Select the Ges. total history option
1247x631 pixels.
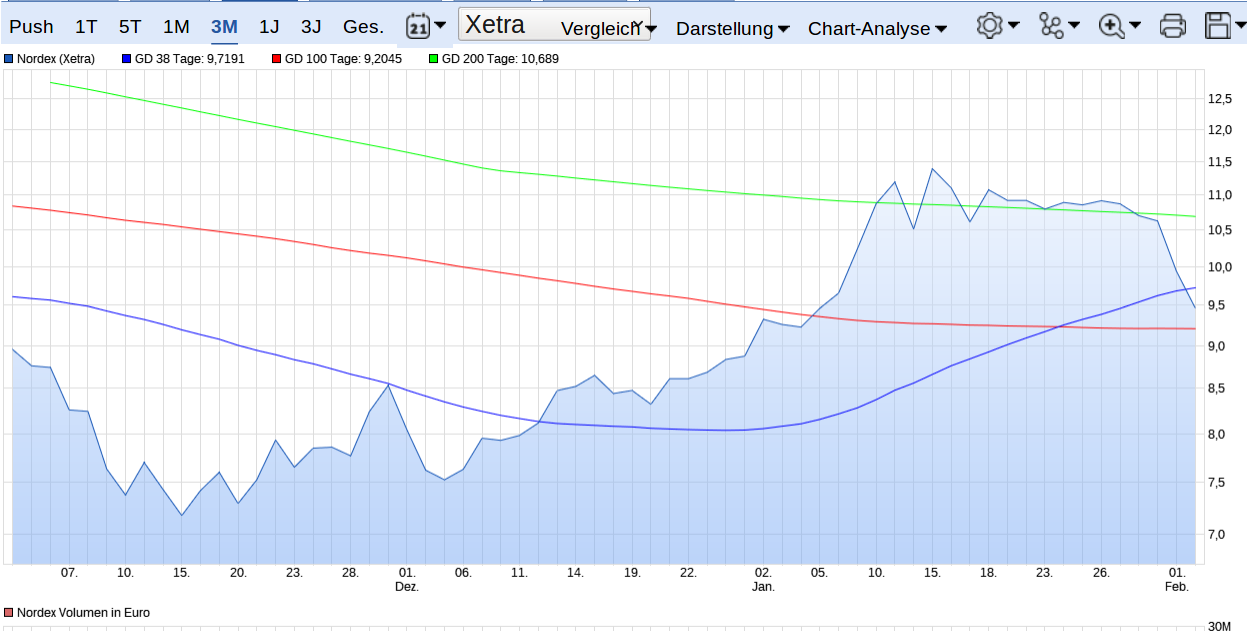point(363,26)
